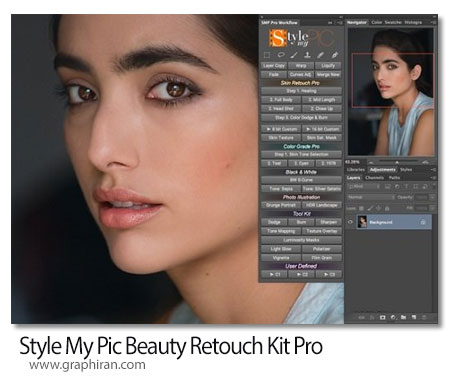Click the new adjustment layer icon
Screen dimensions: 450x379
pos(393,317)
